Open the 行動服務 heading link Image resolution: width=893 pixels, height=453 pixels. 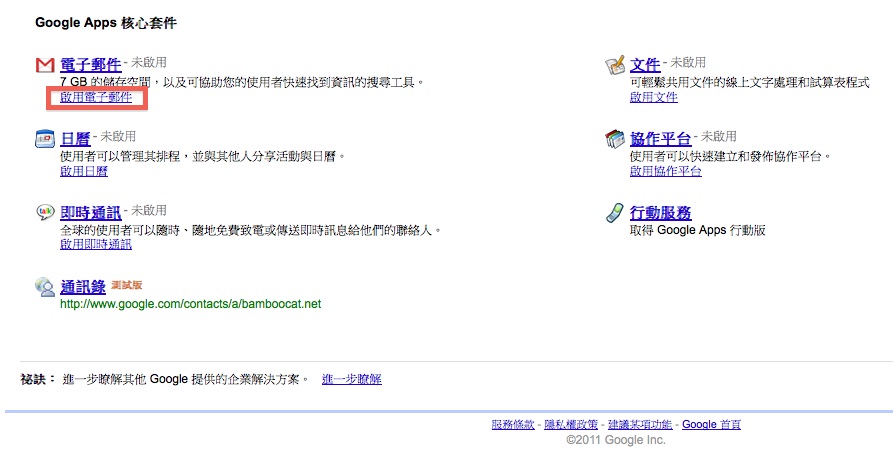pyautogui.click(x=660, y=213)
